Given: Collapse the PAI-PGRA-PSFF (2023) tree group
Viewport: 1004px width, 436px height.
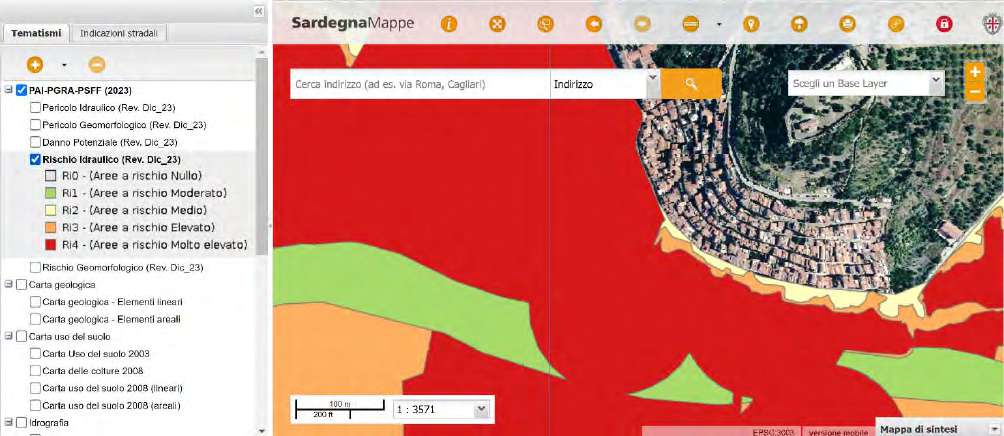Looking at the screenshot, I should [x=8, y=90].
